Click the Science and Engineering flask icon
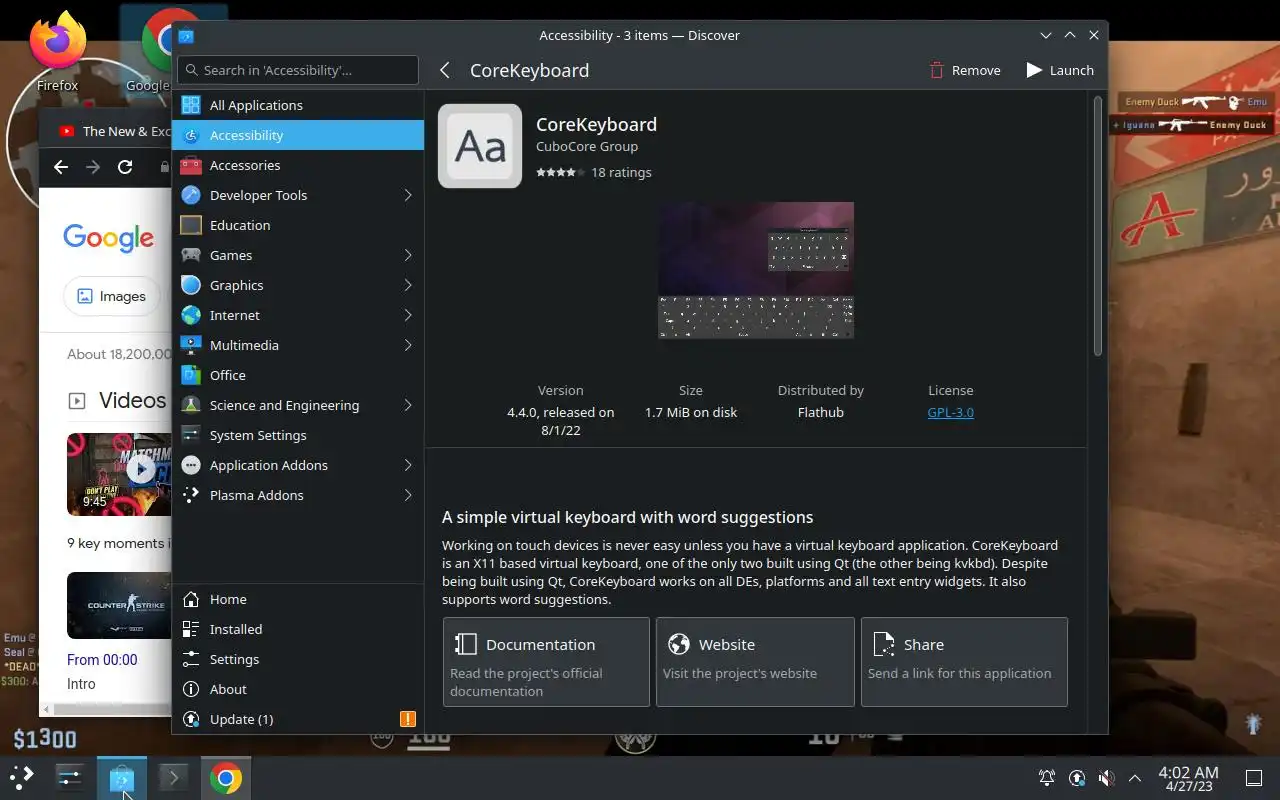Screen dimensions: 1280x800 pos(191,405)
